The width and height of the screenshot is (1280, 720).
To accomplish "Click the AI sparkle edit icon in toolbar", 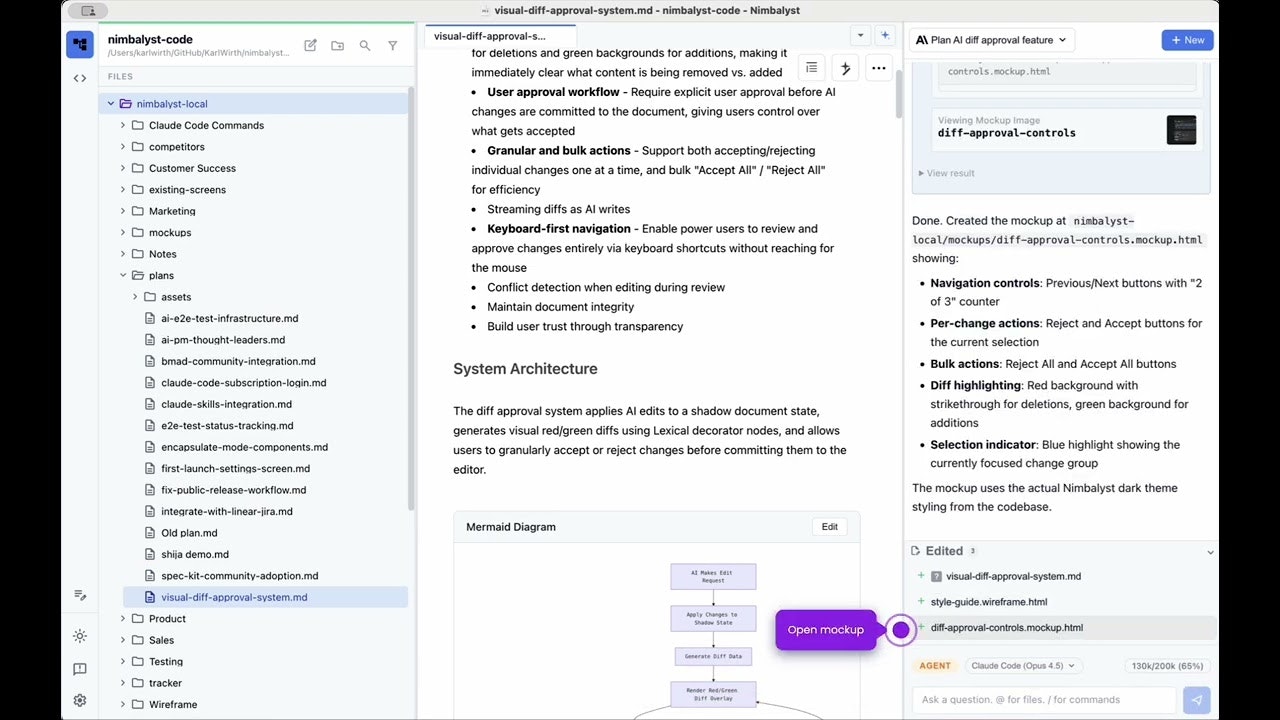I will (845, 66).
